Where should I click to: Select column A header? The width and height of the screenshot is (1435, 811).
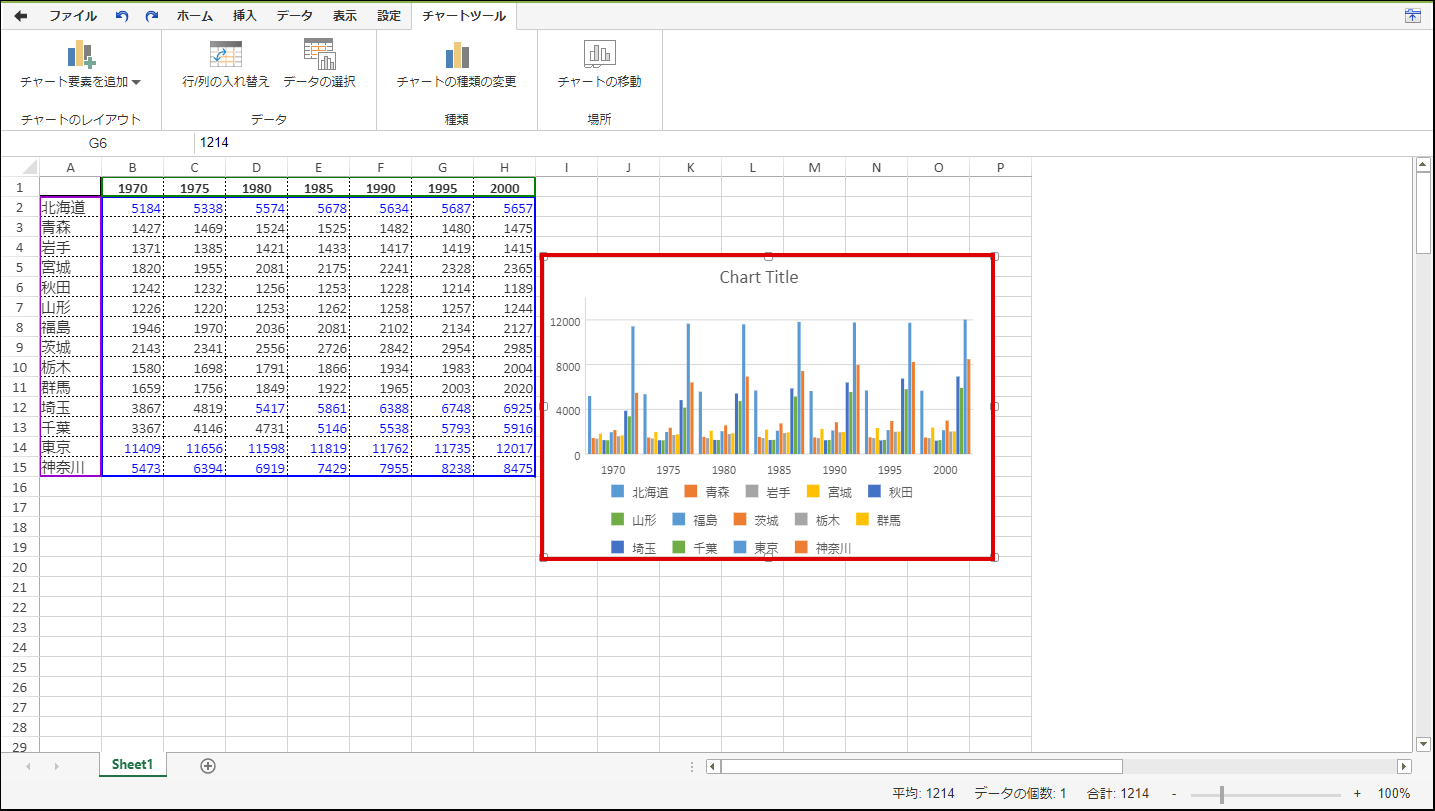click(70, 167)
